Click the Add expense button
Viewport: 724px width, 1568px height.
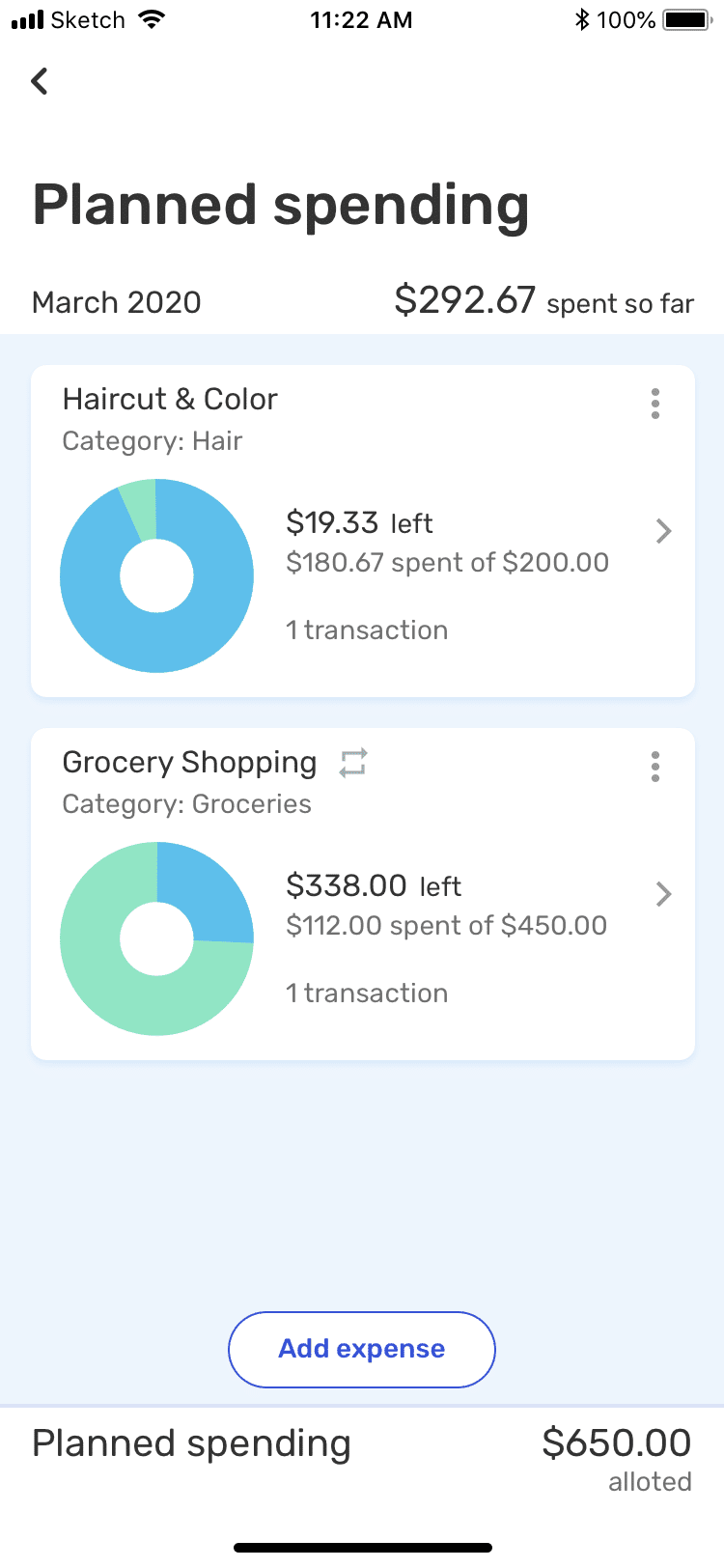[362, 1349]
